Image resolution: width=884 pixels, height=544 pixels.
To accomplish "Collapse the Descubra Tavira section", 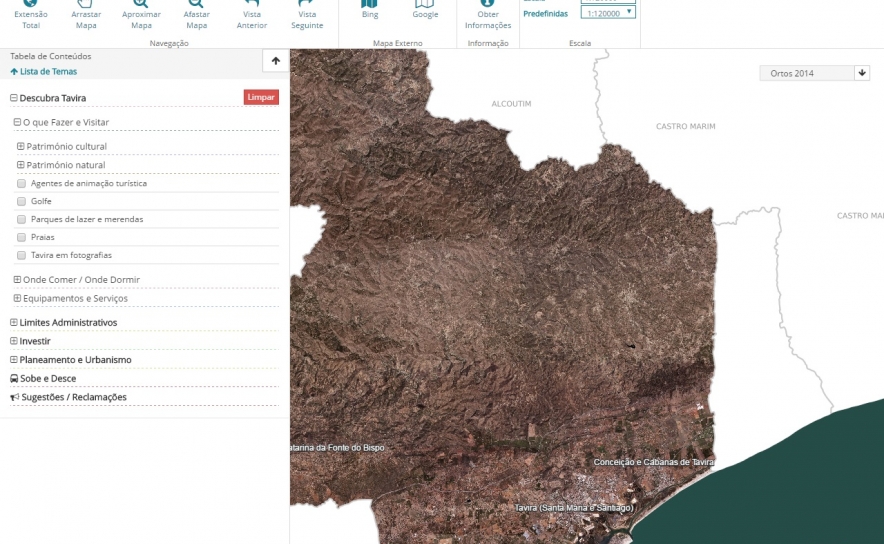I will pos(14,98).
